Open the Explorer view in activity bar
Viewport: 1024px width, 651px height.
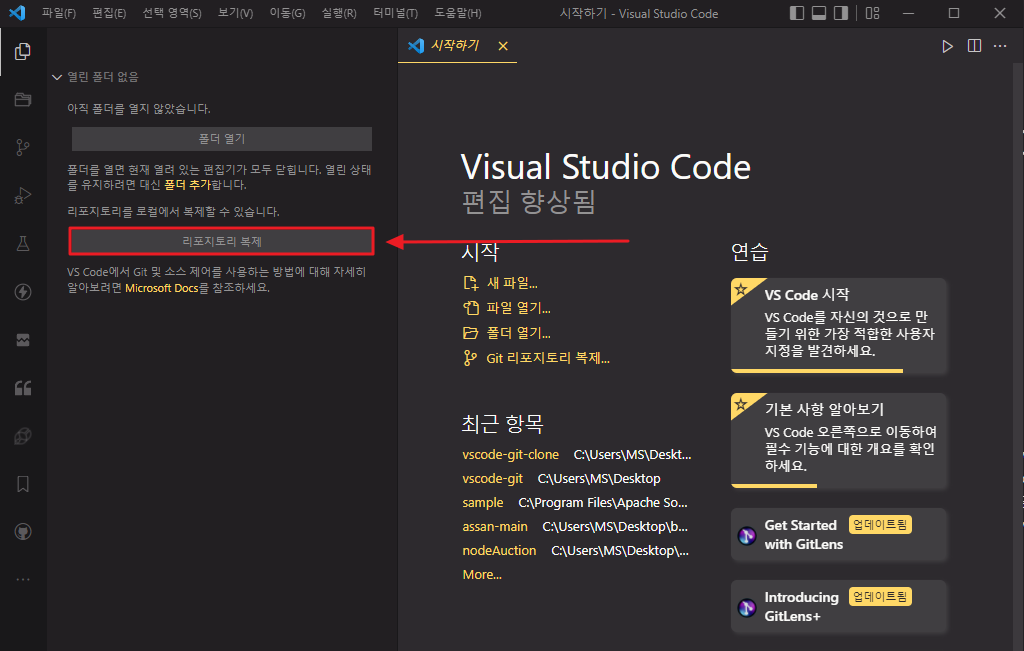23,52
